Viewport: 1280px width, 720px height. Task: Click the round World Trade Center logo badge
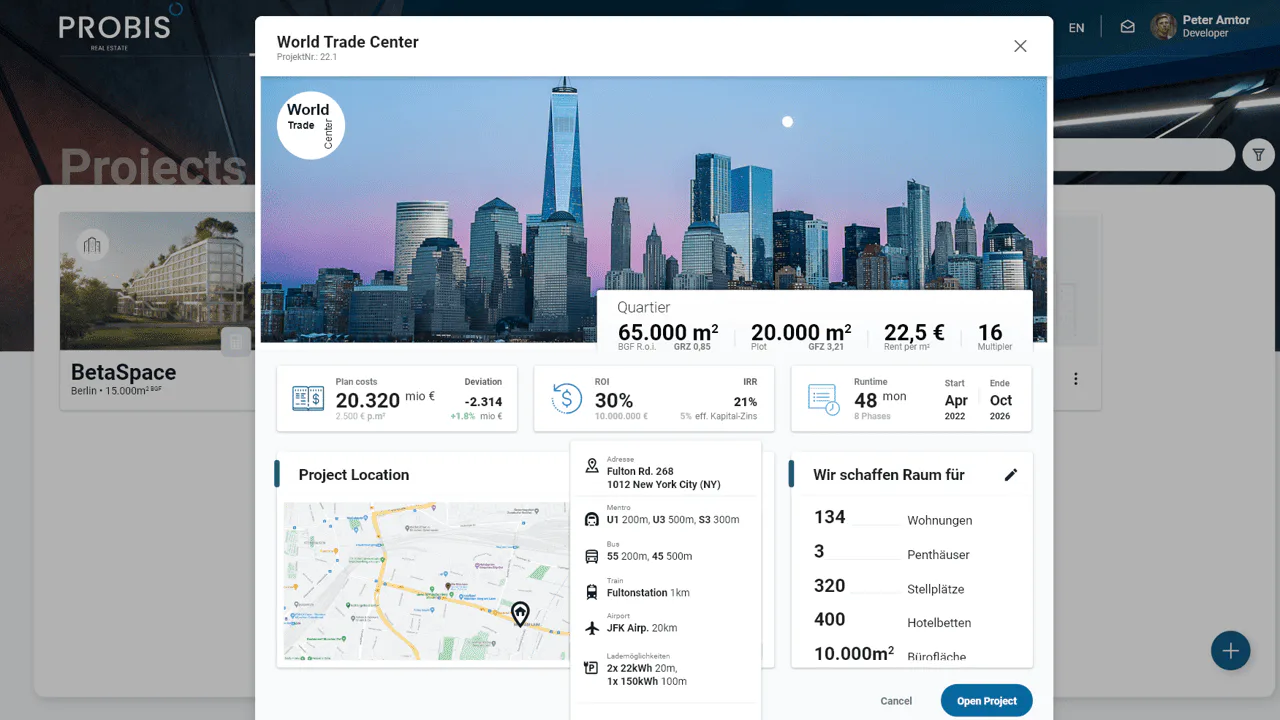311,126
